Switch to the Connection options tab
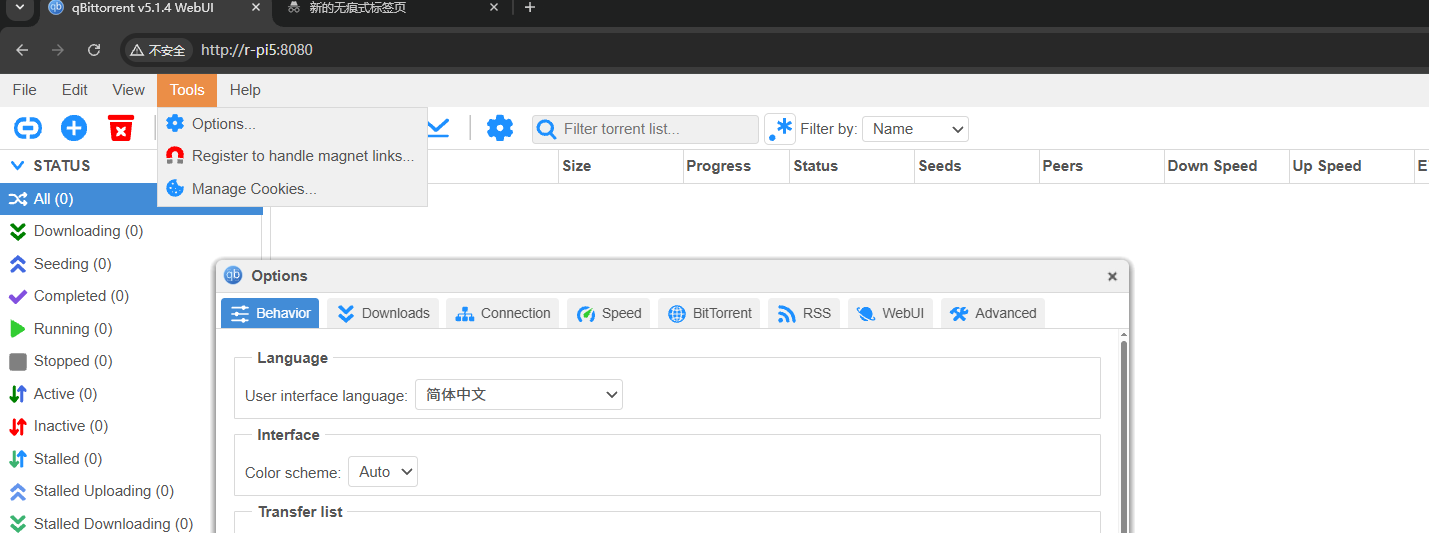1429x533 pixels. (503, 313)
